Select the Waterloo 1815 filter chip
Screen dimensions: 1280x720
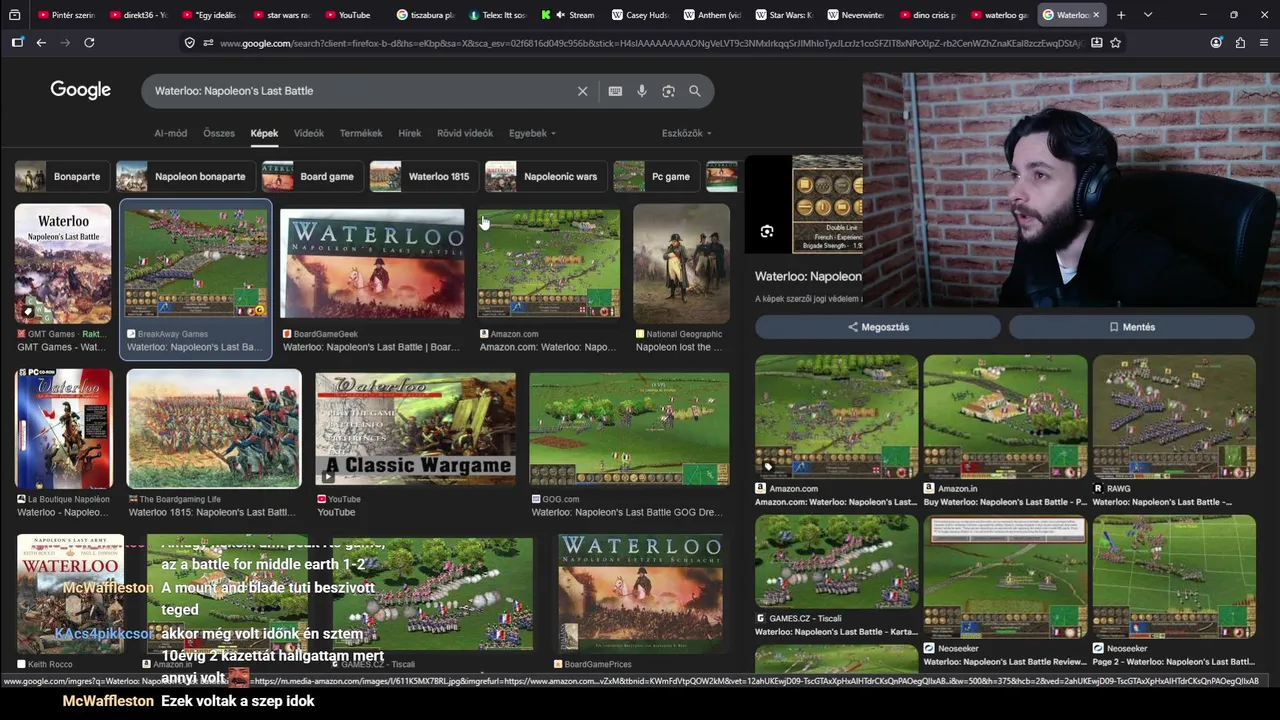[x=423, y=176]
